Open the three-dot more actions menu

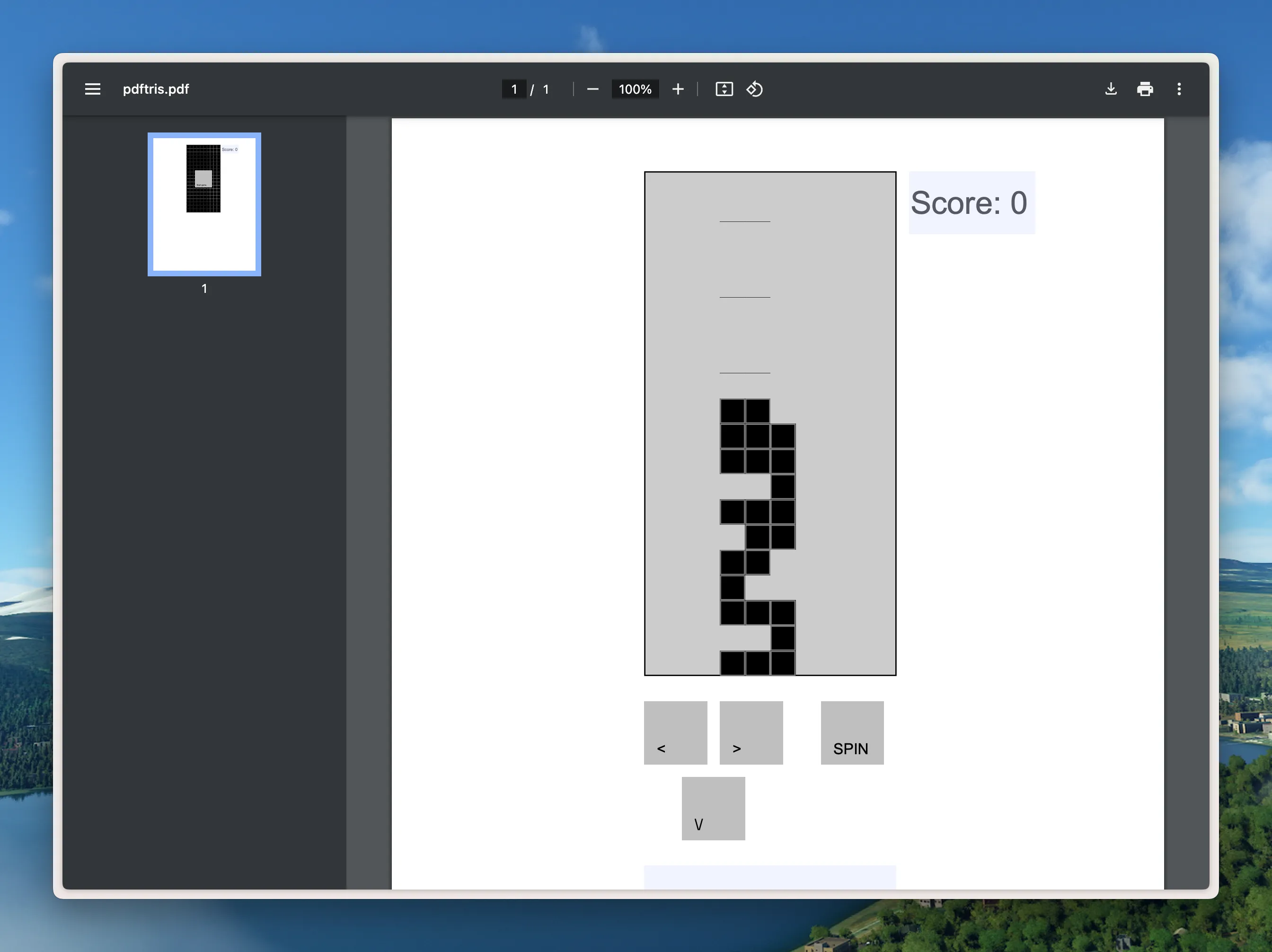pos(1179,89)
